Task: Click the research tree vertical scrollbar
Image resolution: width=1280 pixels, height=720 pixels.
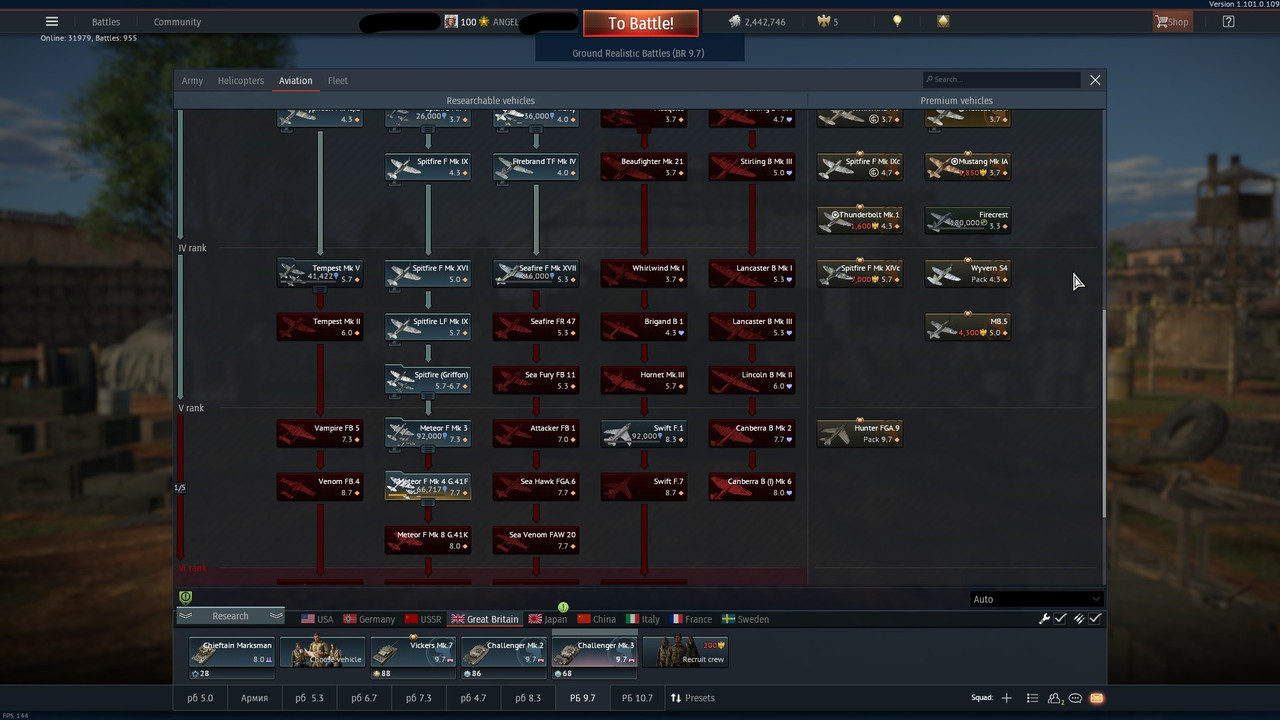Action: click(1104, 413)
